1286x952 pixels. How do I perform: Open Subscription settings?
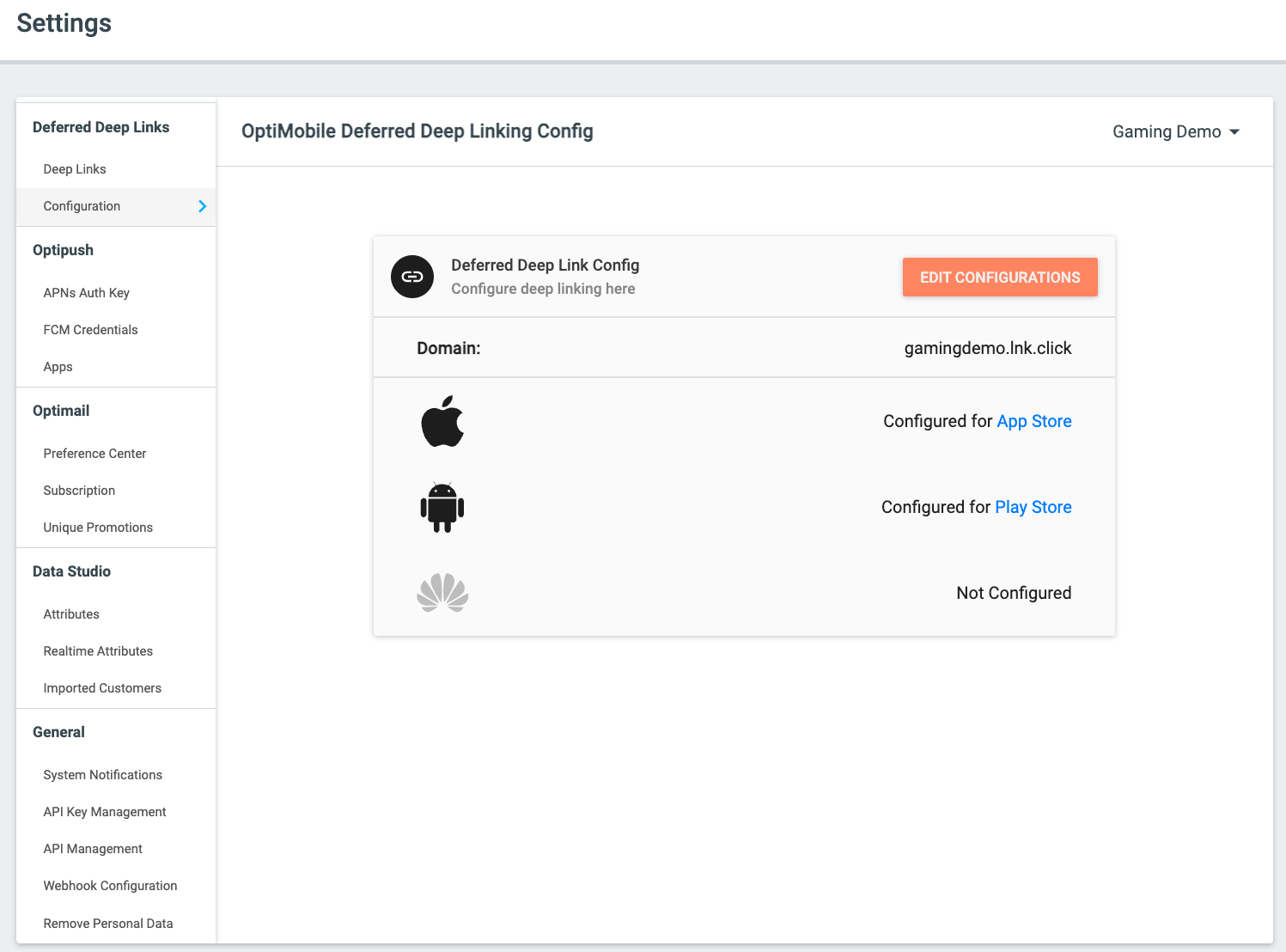[79, 491]
